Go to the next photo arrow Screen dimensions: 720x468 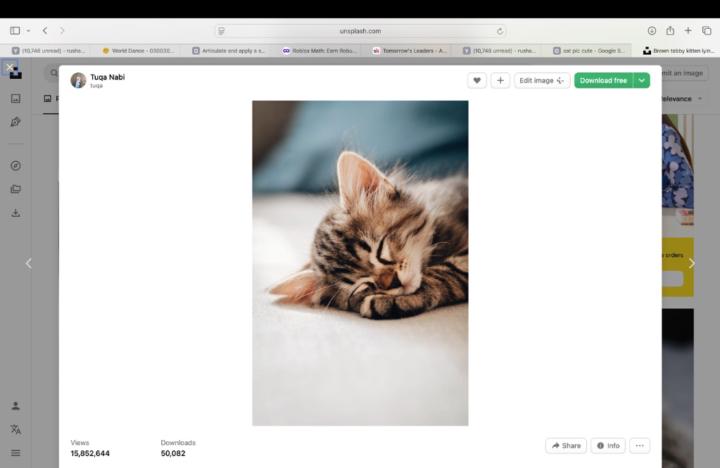(691, 263)
